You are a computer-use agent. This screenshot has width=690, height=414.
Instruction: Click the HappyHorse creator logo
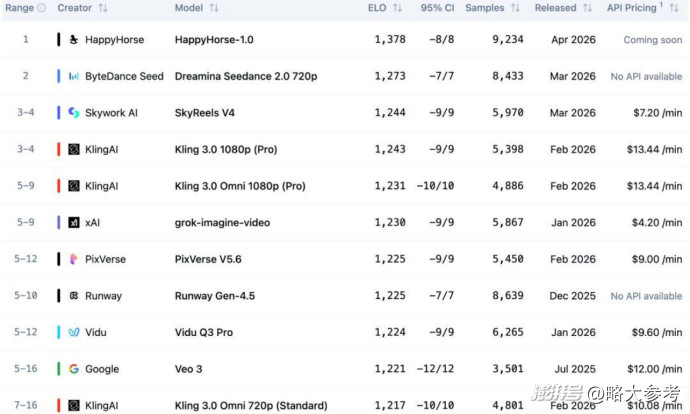click(74, 40)
